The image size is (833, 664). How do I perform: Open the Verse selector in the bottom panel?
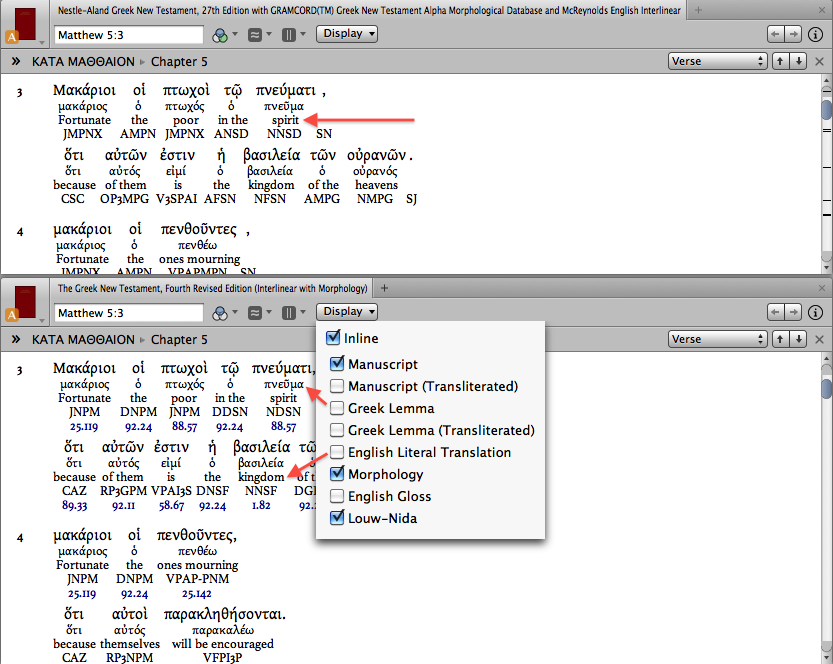(717, 339)
